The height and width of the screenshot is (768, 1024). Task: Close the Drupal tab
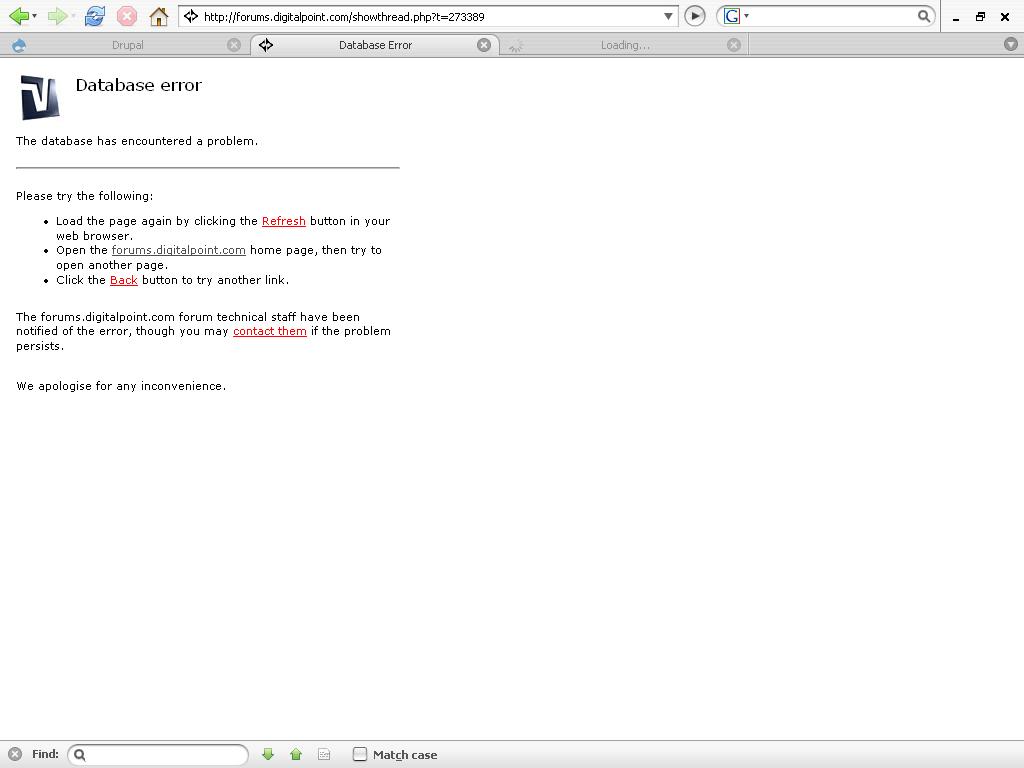pos(234,45)
